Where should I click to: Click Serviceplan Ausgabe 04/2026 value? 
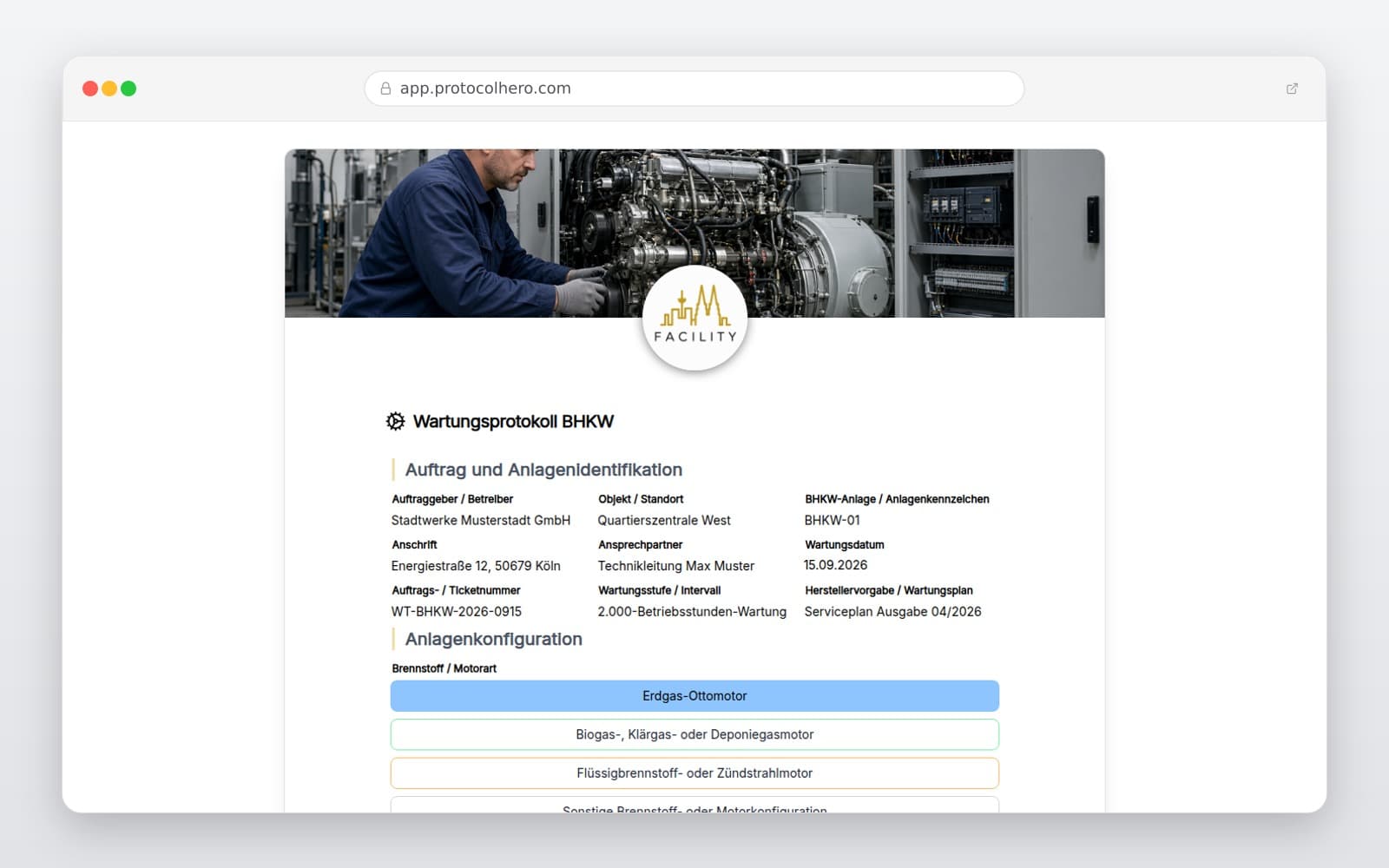tap(892, 612)
